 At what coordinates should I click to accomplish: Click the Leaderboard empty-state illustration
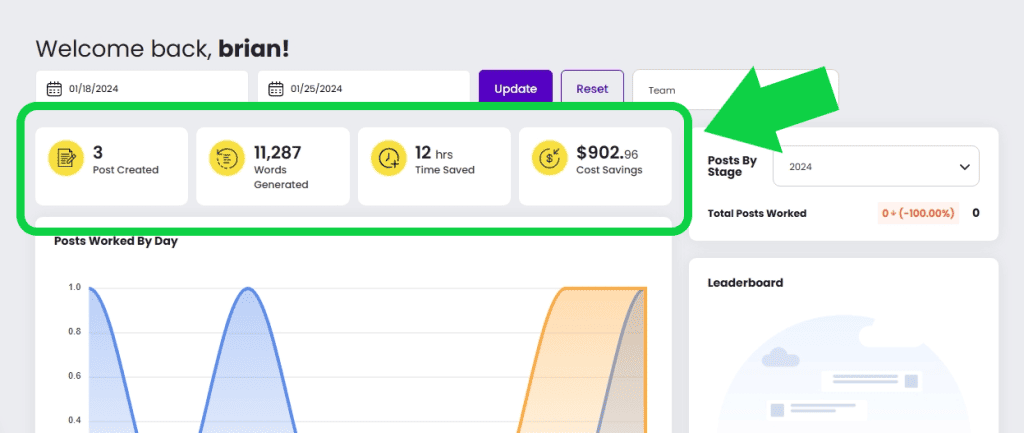[x=844, y=376]
